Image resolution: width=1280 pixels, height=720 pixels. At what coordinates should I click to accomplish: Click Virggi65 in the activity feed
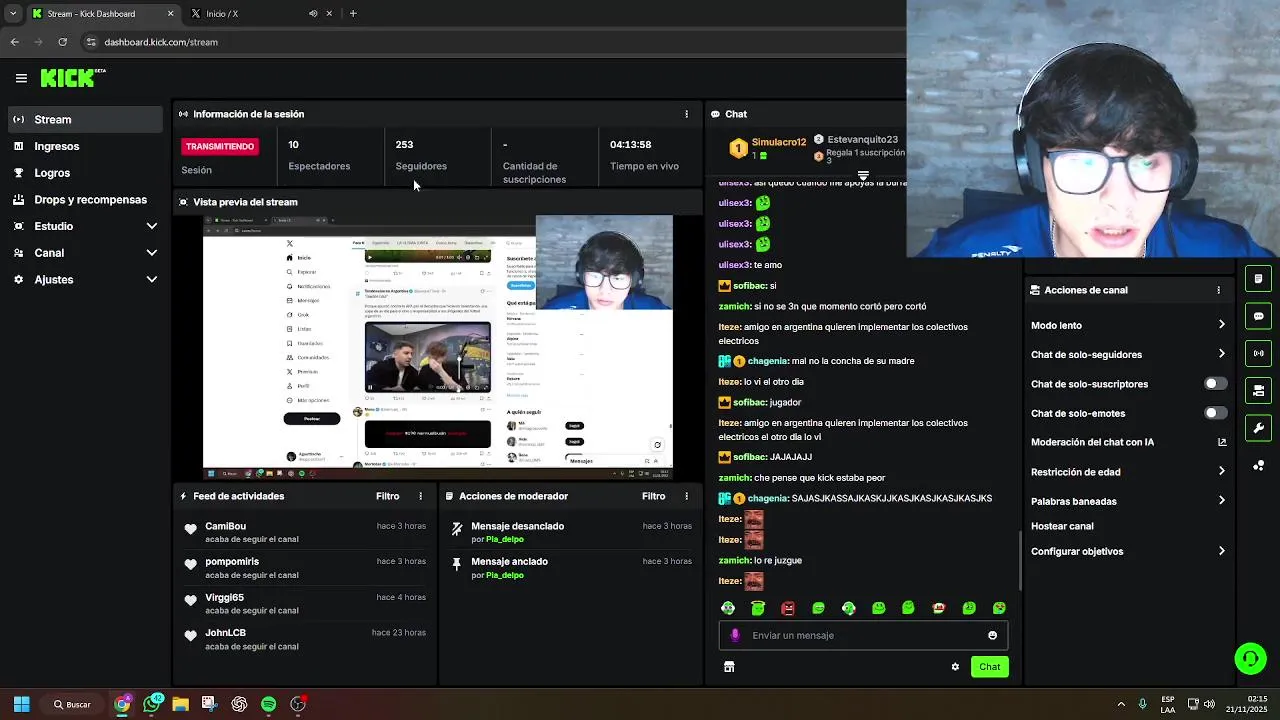pos(224,598)
